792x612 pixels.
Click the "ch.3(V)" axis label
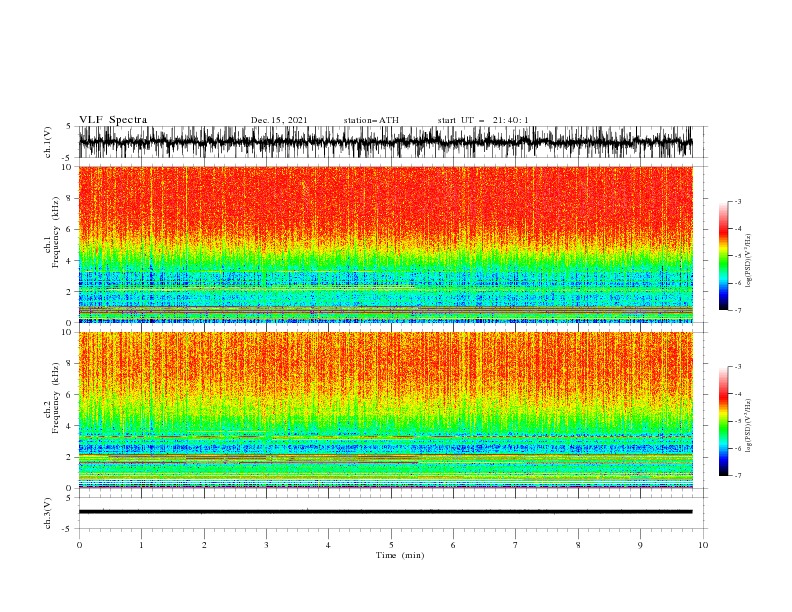[48, 513]
